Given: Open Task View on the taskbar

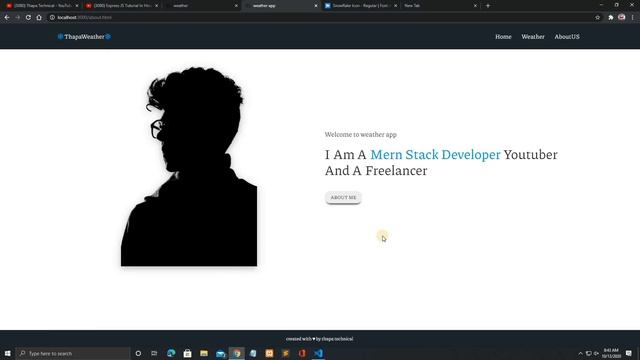Looking at the screenshot, I should [154, 353].
